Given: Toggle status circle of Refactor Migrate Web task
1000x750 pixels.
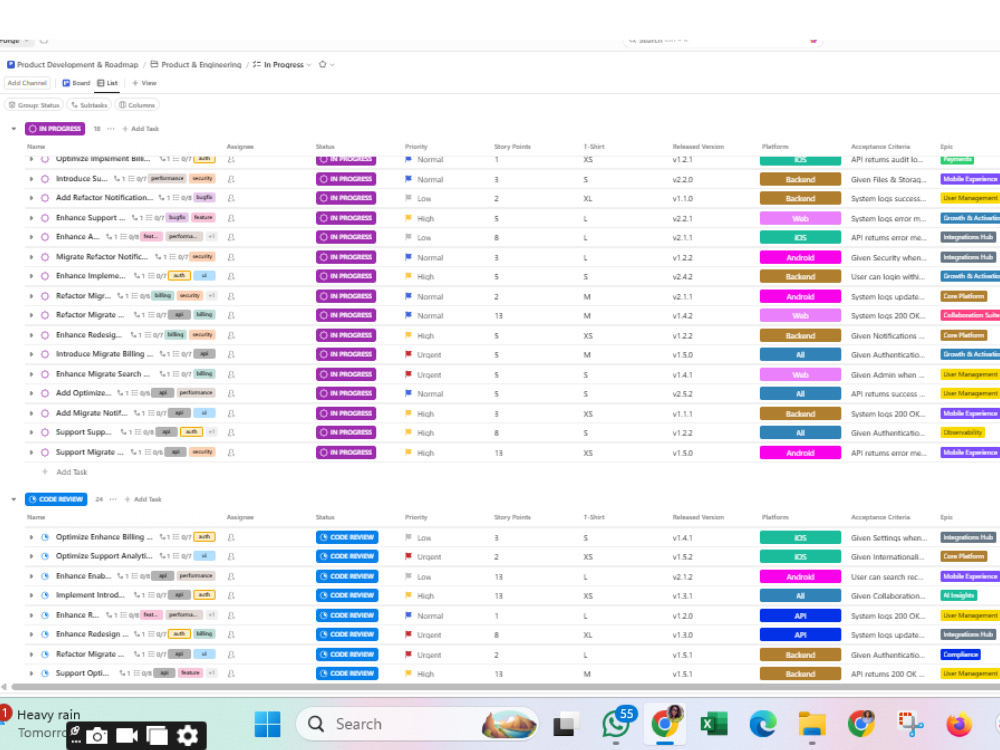Looking at the screenshot, I should 45,316.
